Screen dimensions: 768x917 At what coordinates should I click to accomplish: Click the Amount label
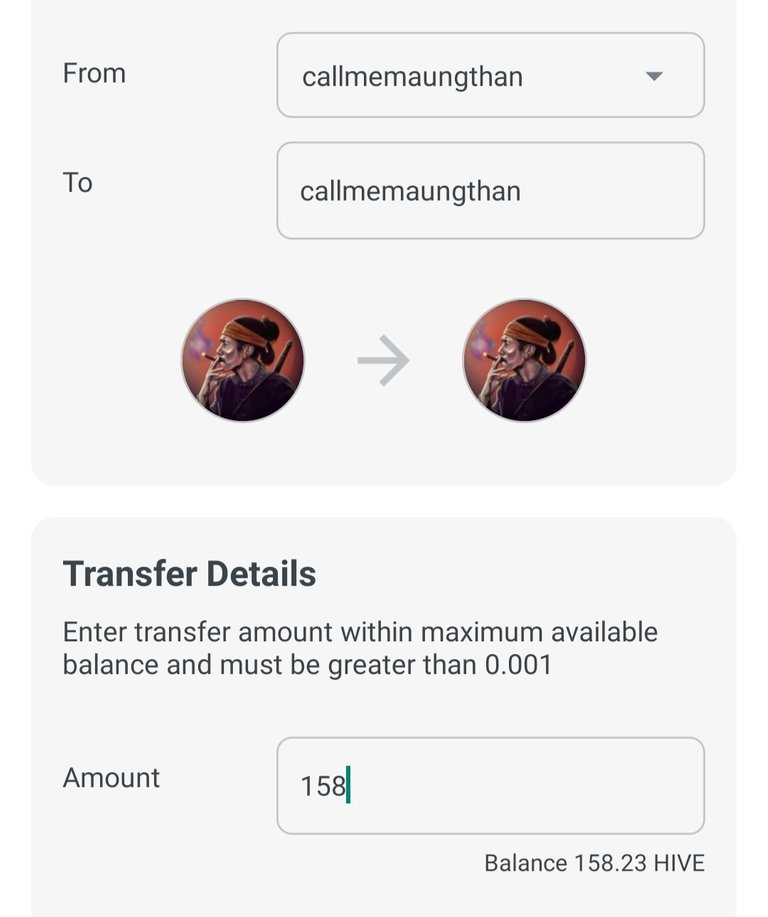click(111, 778)
